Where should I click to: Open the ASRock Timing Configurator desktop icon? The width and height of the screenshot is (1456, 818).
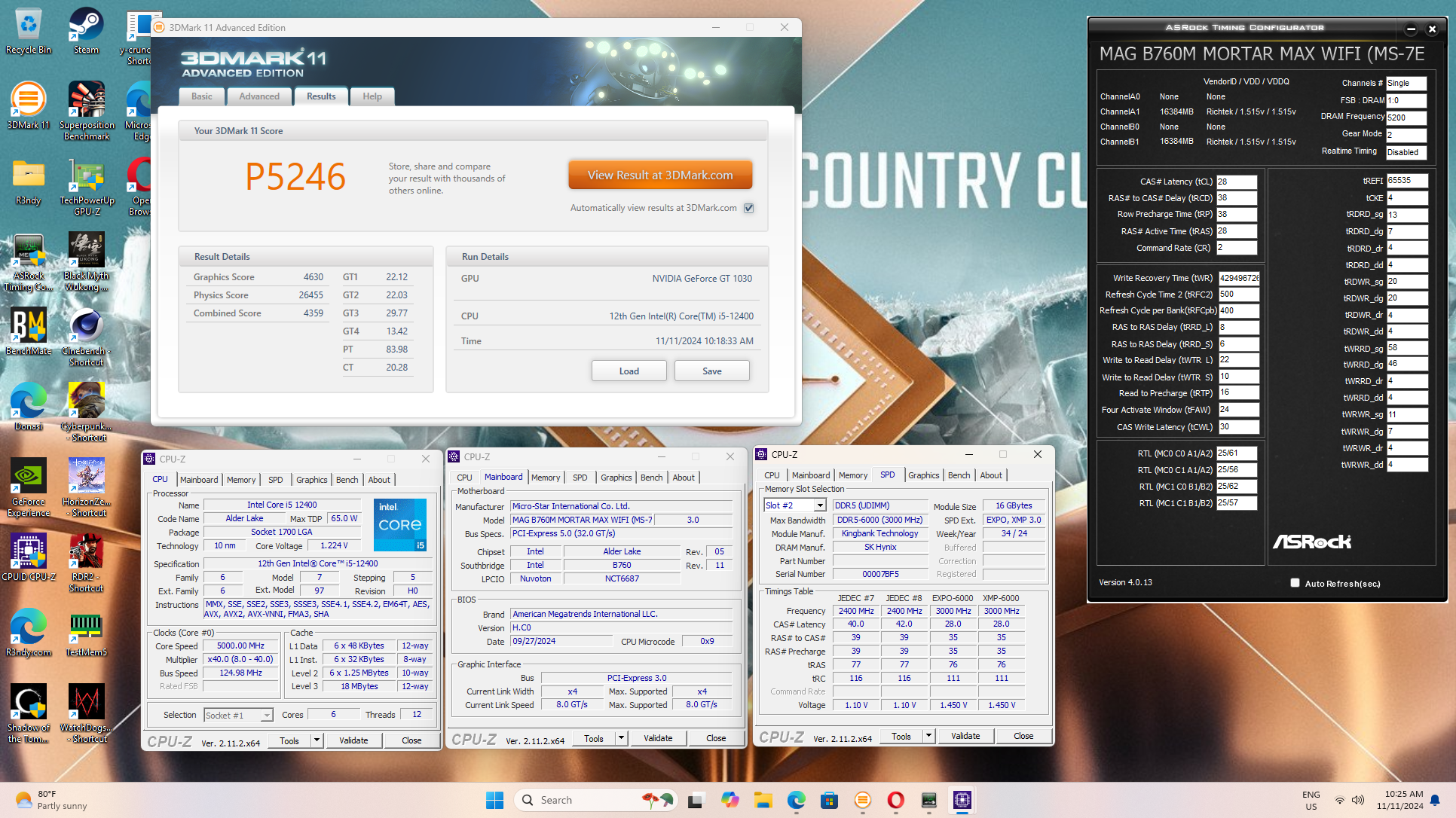(x=29, y=261)
